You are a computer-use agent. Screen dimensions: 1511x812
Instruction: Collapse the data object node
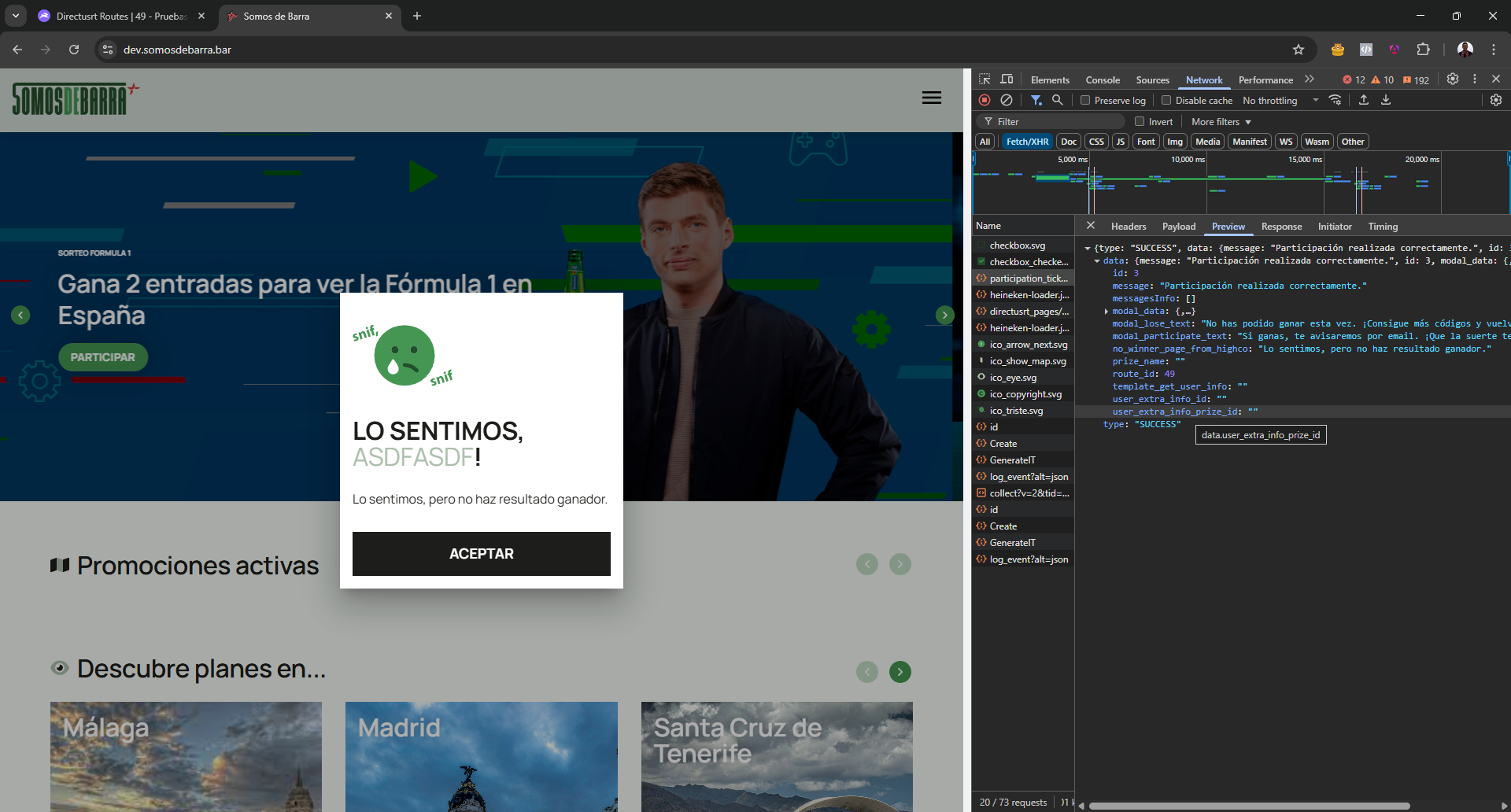(1097, 261)
